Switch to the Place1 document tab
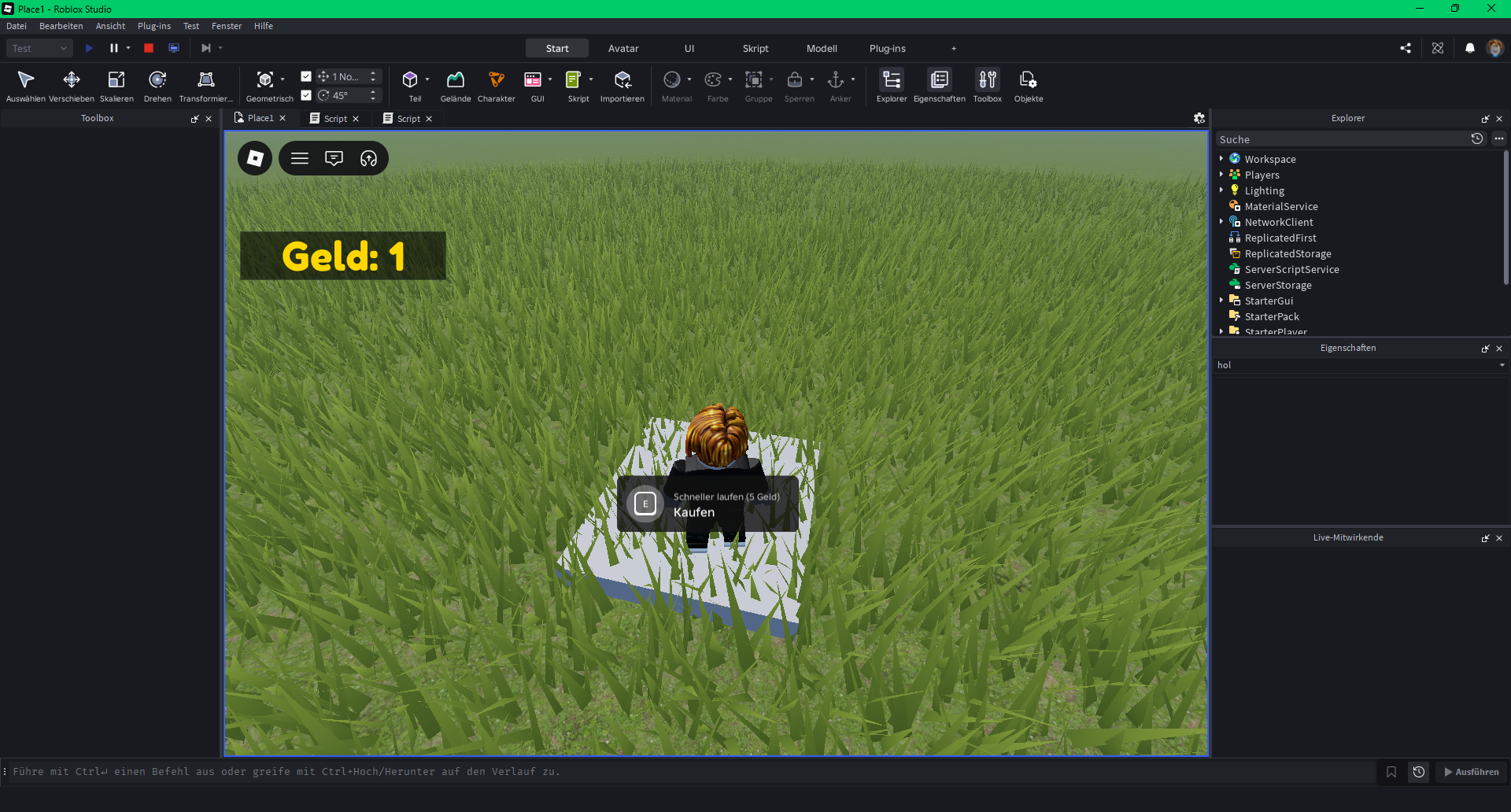Image resolution: width=1511 pixels, height=812 pixels. pos(260,118)
